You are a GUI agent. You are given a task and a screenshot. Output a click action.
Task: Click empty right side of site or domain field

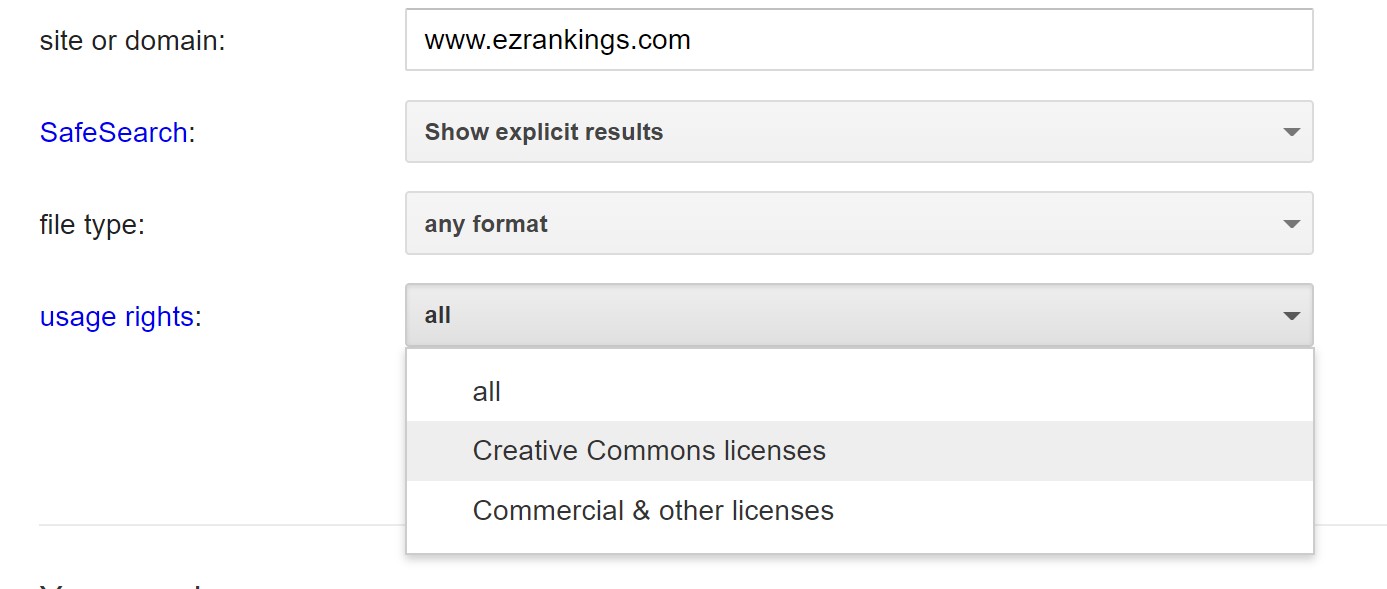[x=1100, y=40]
